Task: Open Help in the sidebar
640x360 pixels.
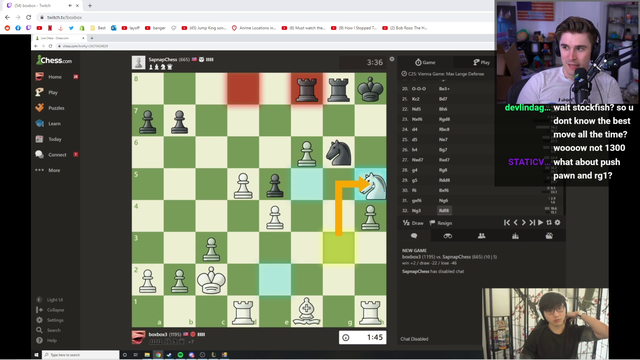Action: pyautogui.click(x=47, y=340)
